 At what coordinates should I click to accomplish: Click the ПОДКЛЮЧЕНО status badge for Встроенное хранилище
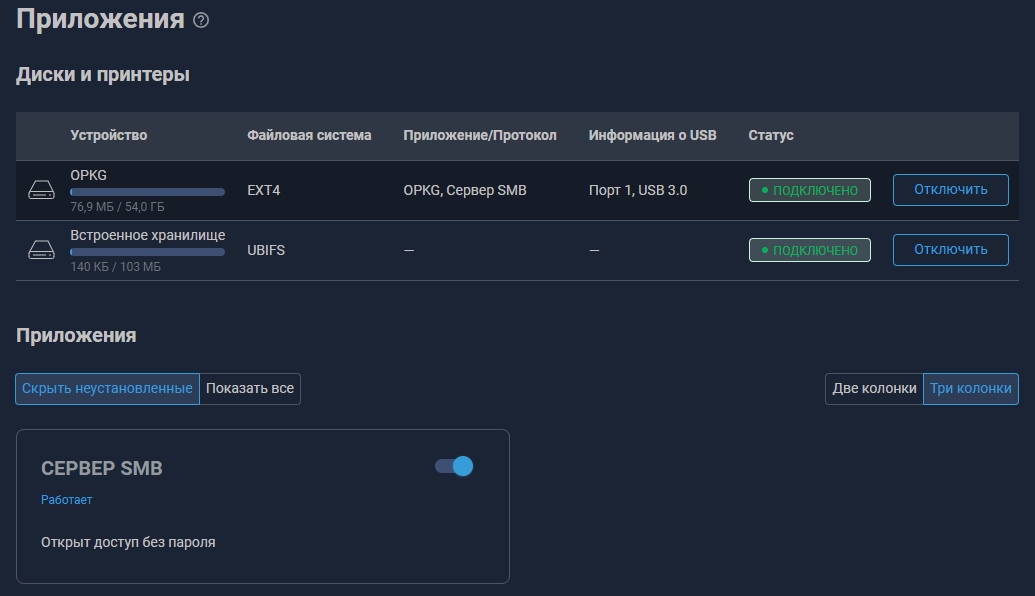pyautogui.click(x=809, y=250)
